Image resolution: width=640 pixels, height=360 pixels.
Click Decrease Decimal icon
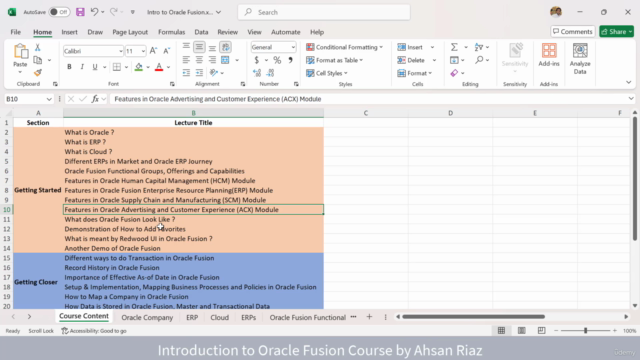pyautogui.click(x=270, y=73)
